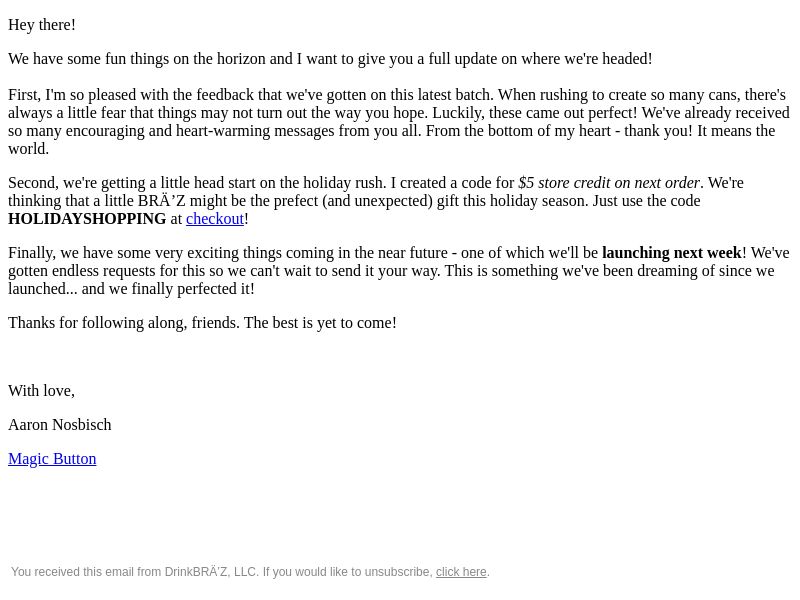Click the italic '$5 store credit on next order' text
800x600 pixels.
point(609,183)
